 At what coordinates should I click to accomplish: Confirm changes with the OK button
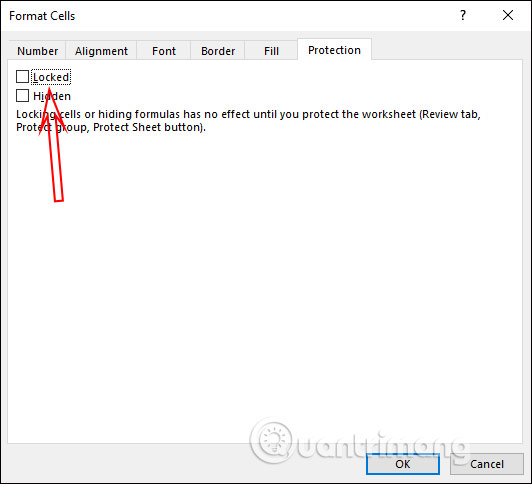point(403,464)
